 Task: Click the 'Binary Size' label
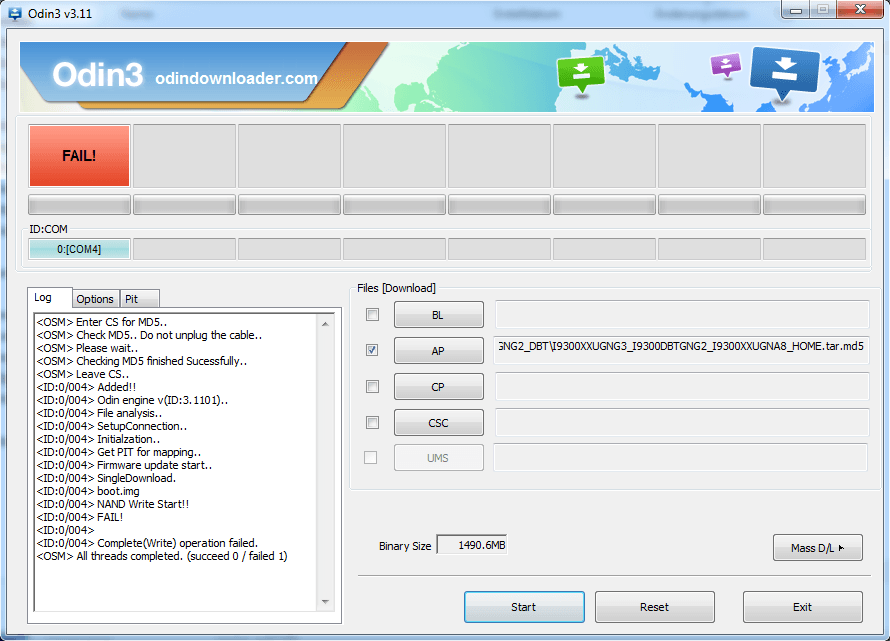[x=405, y=546]
